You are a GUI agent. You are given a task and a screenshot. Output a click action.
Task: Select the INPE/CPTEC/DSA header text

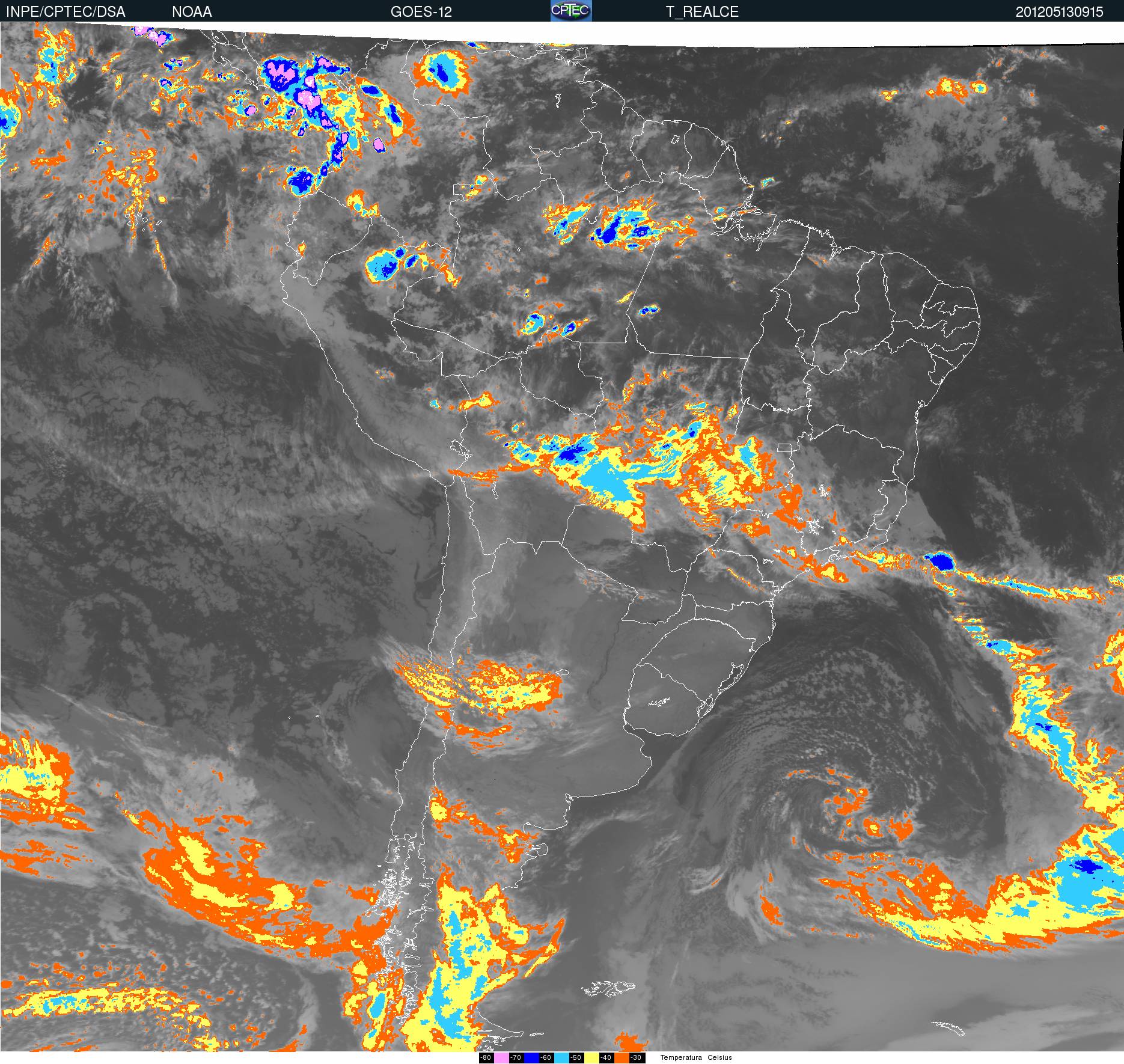[66, 11]
